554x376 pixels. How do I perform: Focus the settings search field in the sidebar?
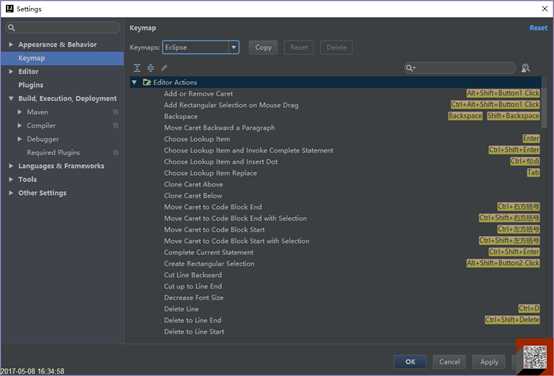64,28
